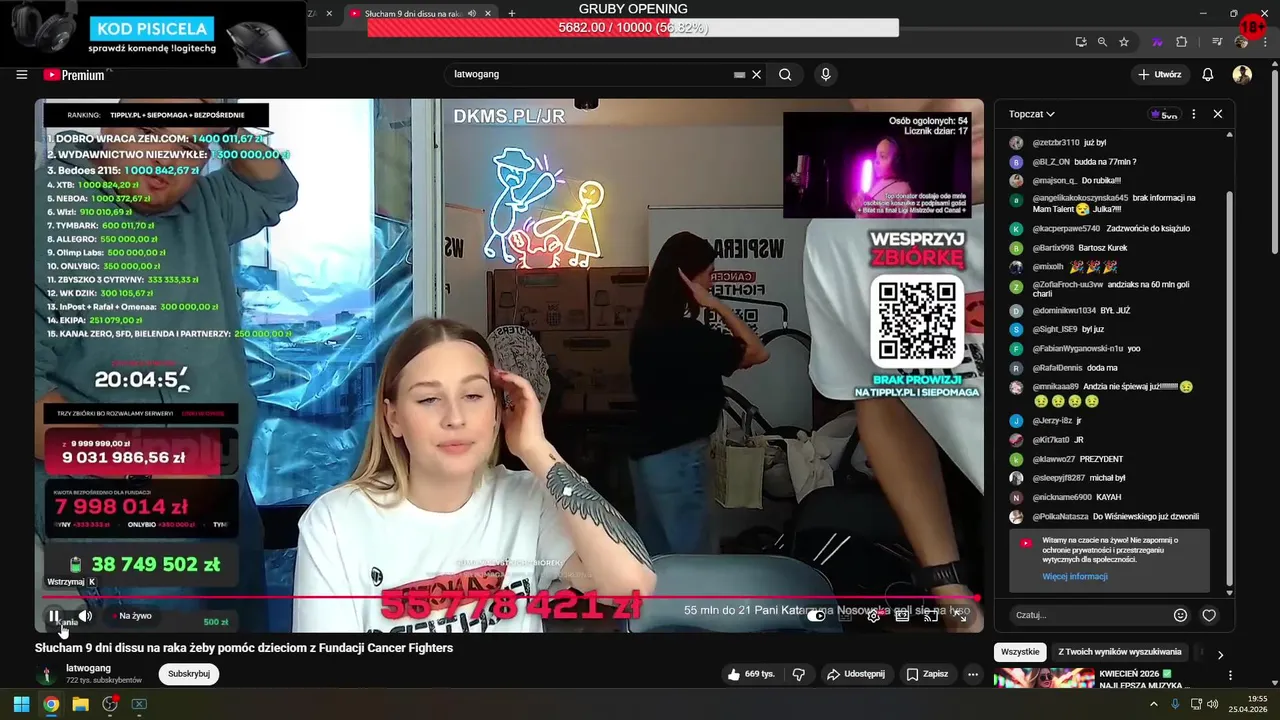Open the Chrome three-dot menu
Viewport: 1280px width, 720px height.
1264,42
